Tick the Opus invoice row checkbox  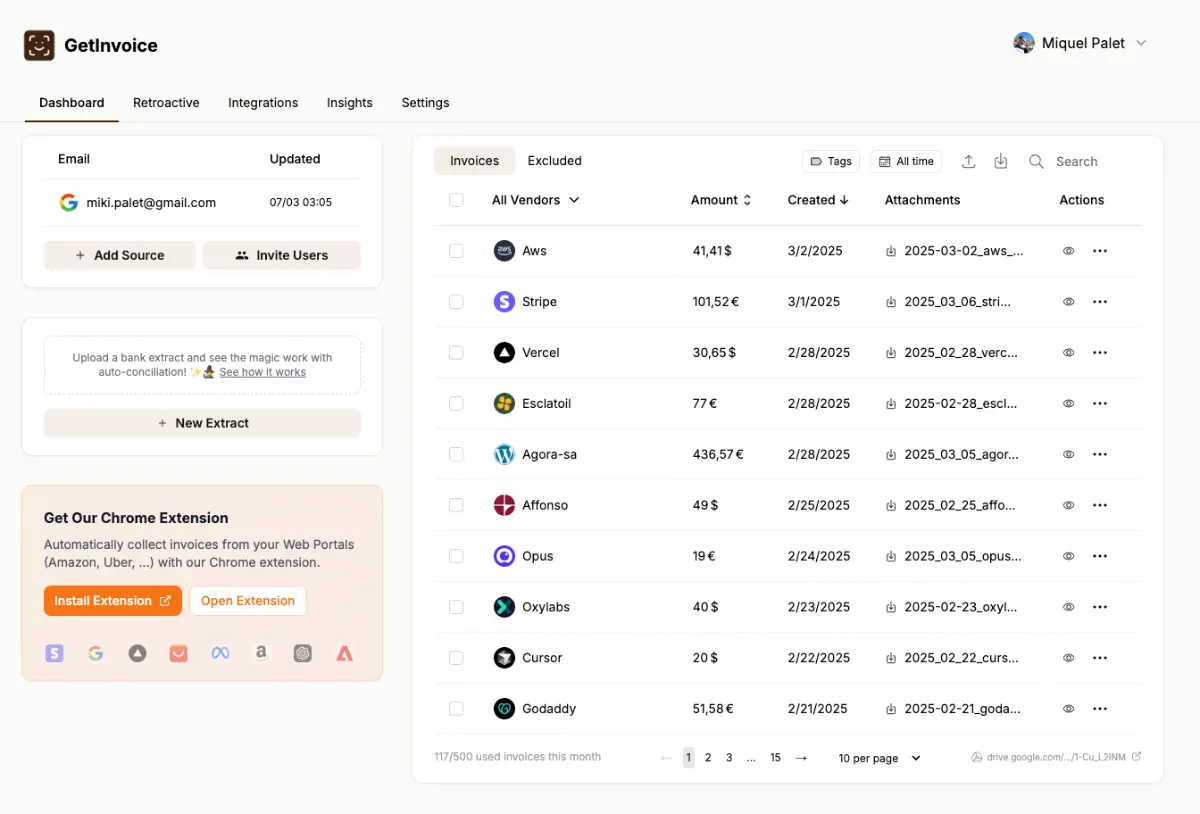(x=456, y=556)
